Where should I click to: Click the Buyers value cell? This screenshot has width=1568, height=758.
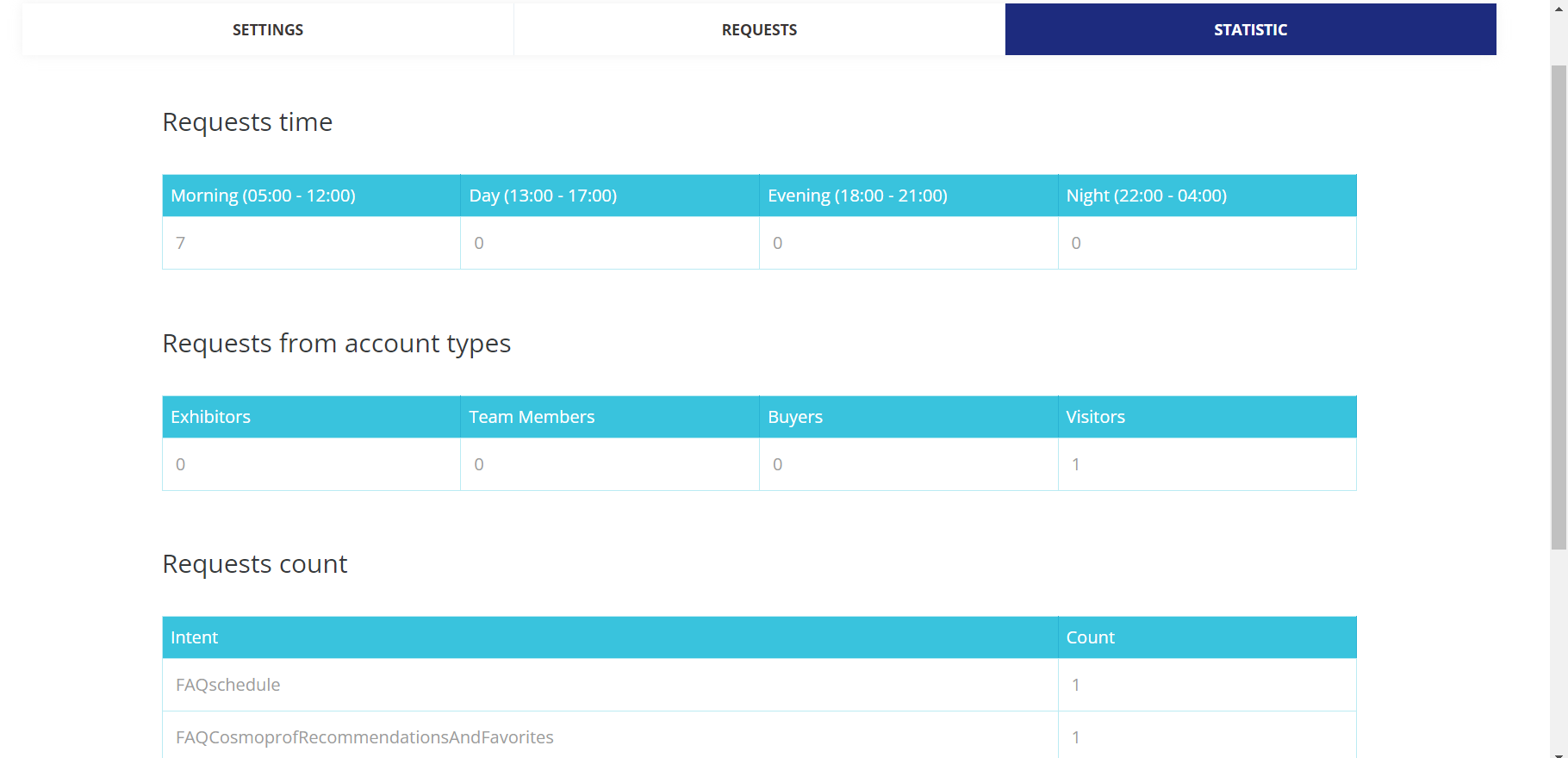click(x=909, y=464)
